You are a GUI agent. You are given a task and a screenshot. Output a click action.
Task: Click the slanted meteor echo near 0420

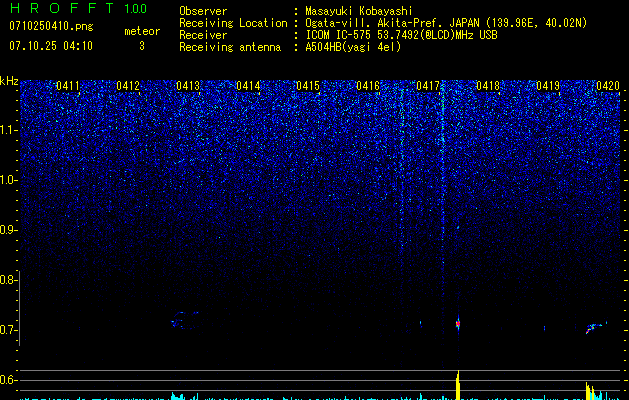[x=596, y=327]
